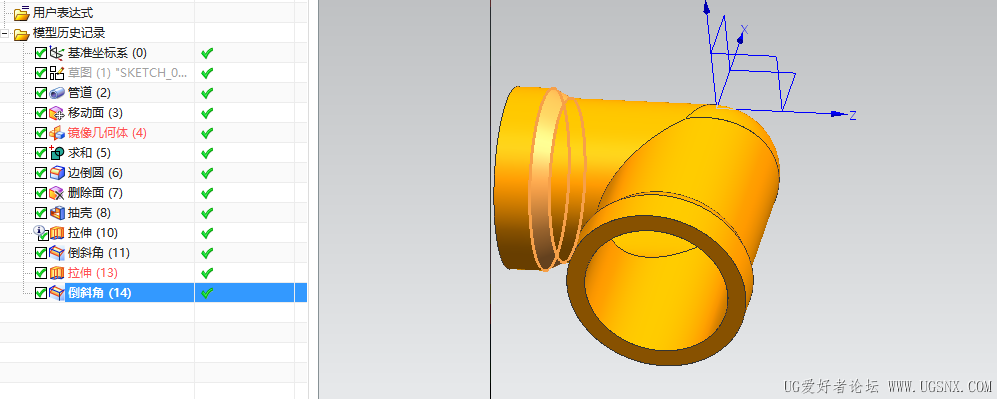This screenshot has width=997, height=399.
Task: Uncheck the 删除面 (7) checkbox
Action: click(x=41, y=193)
